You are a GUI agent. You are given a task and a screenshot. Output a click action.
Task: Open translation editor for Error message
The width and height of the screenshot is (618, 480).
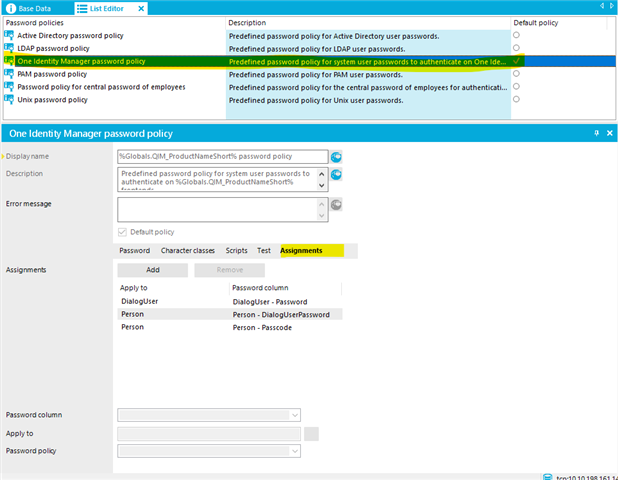(x=336, y=205)
